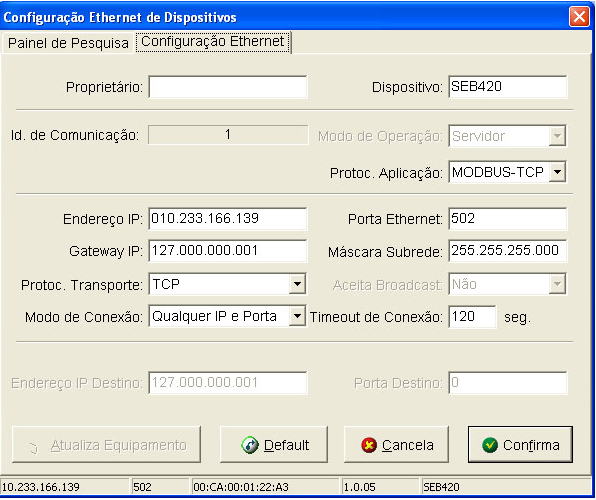Focus the Proprietário text field
Screen dimensions: 596x500
(x=228, y=87)
